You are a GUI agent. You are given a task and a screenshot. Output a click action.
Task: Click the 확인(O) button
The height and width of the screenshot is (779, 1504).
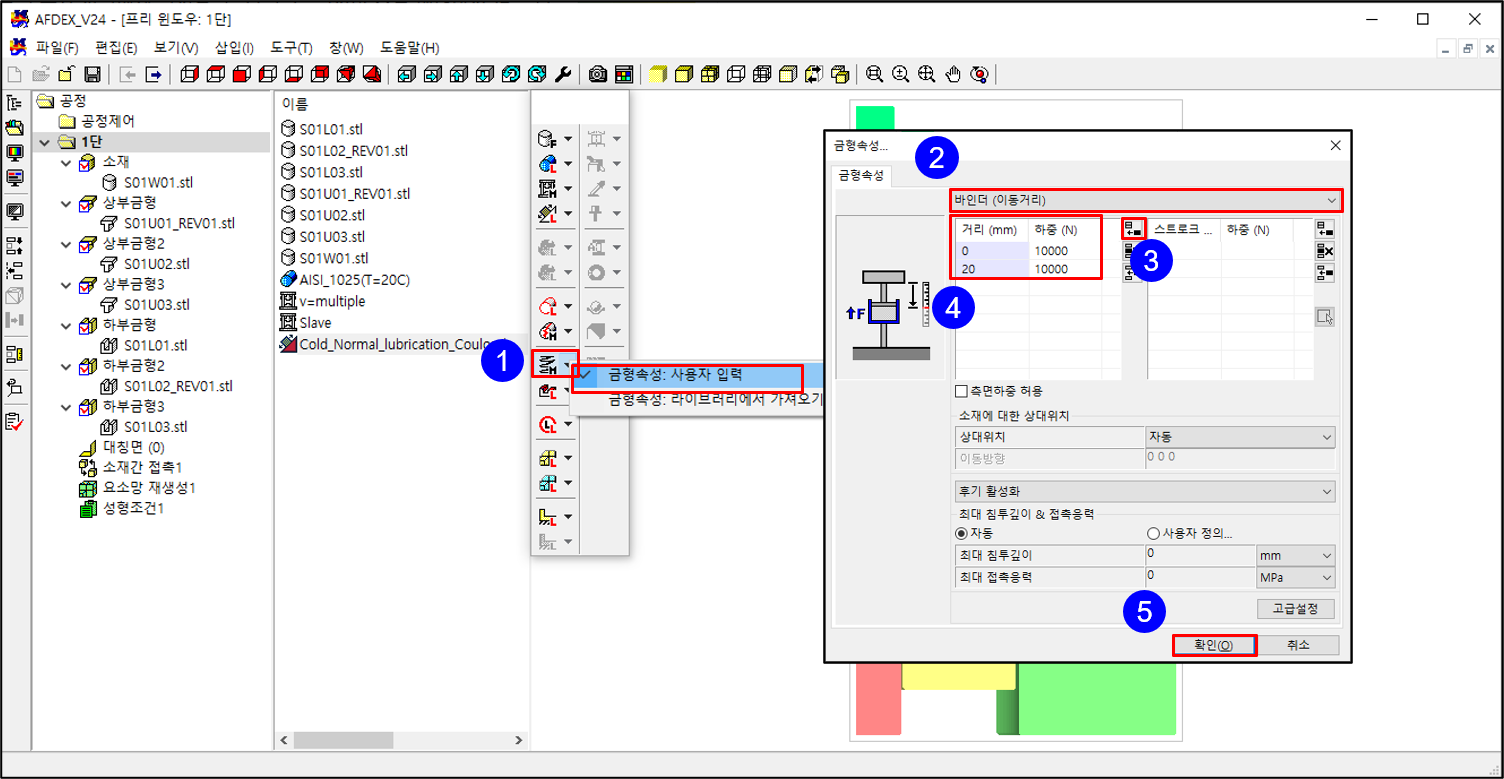(1213, 645)
